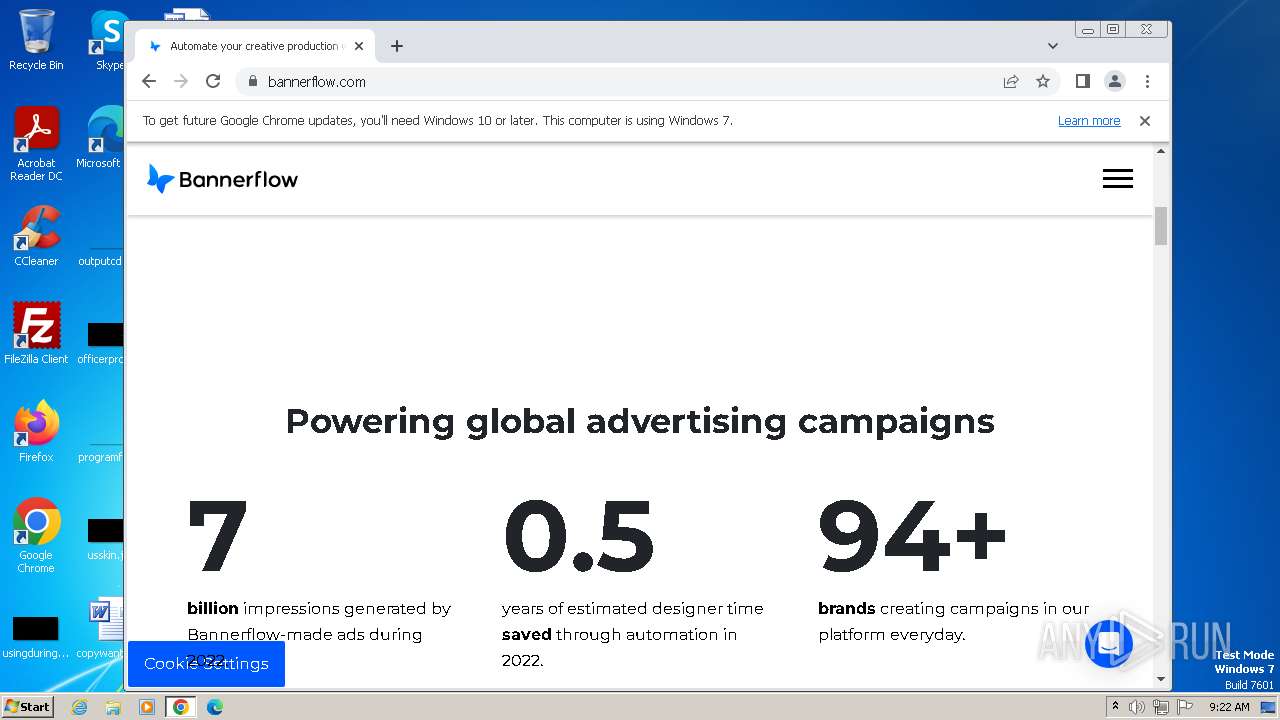Select the CCleaner desktop icon

(36, 236)
